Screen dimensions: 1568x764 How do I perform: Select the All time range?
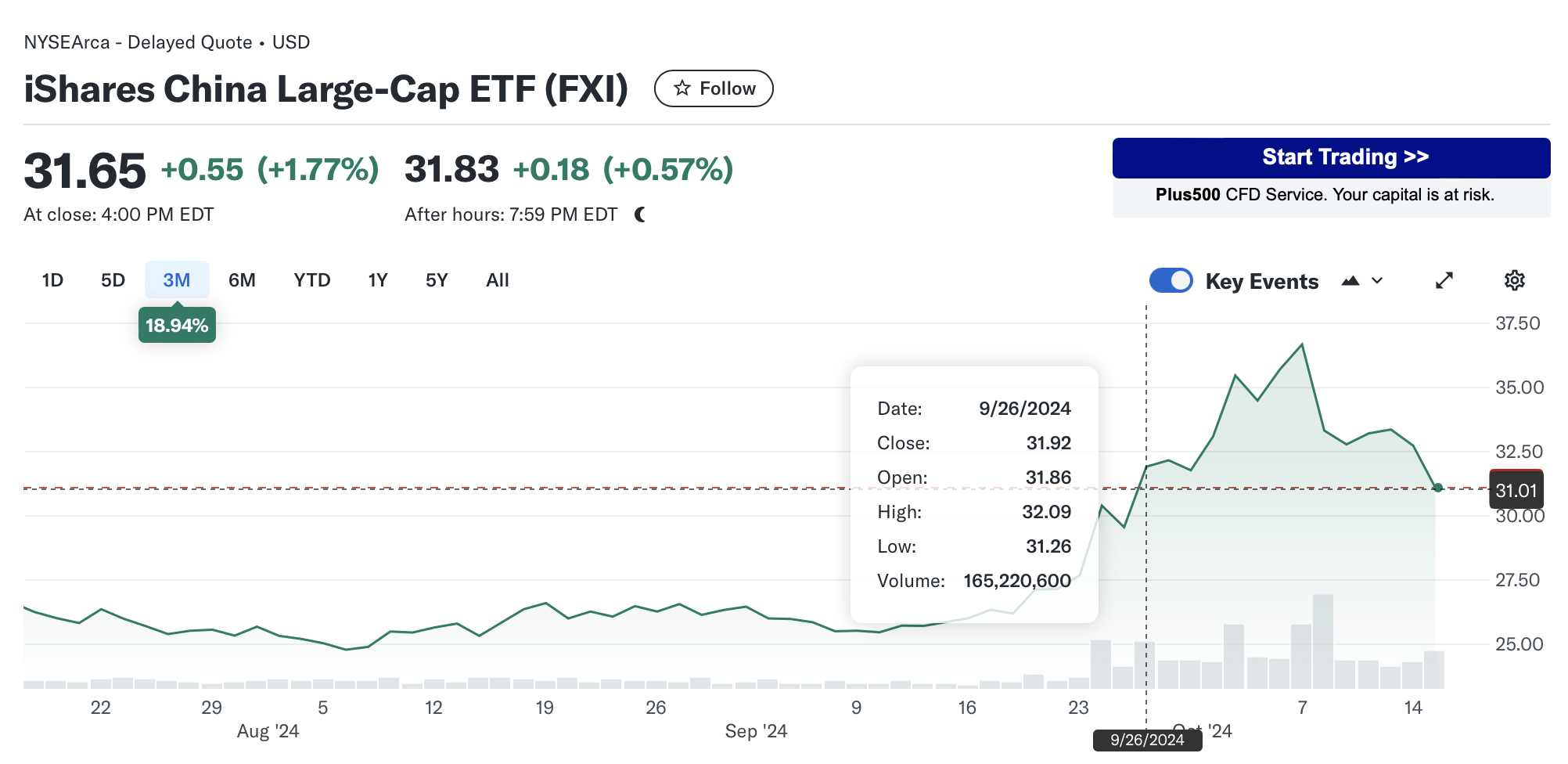click(x=498, y=280)
